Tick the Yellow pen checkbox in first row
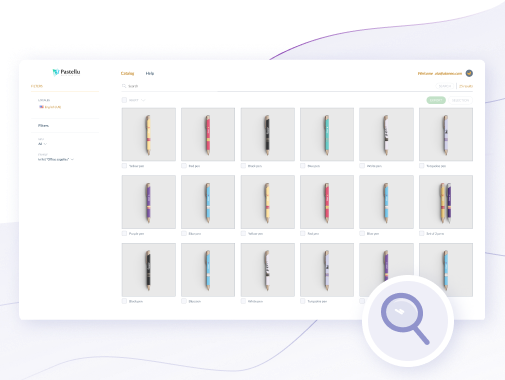Viewport: 505px width, 380px height. pos(124,166)
